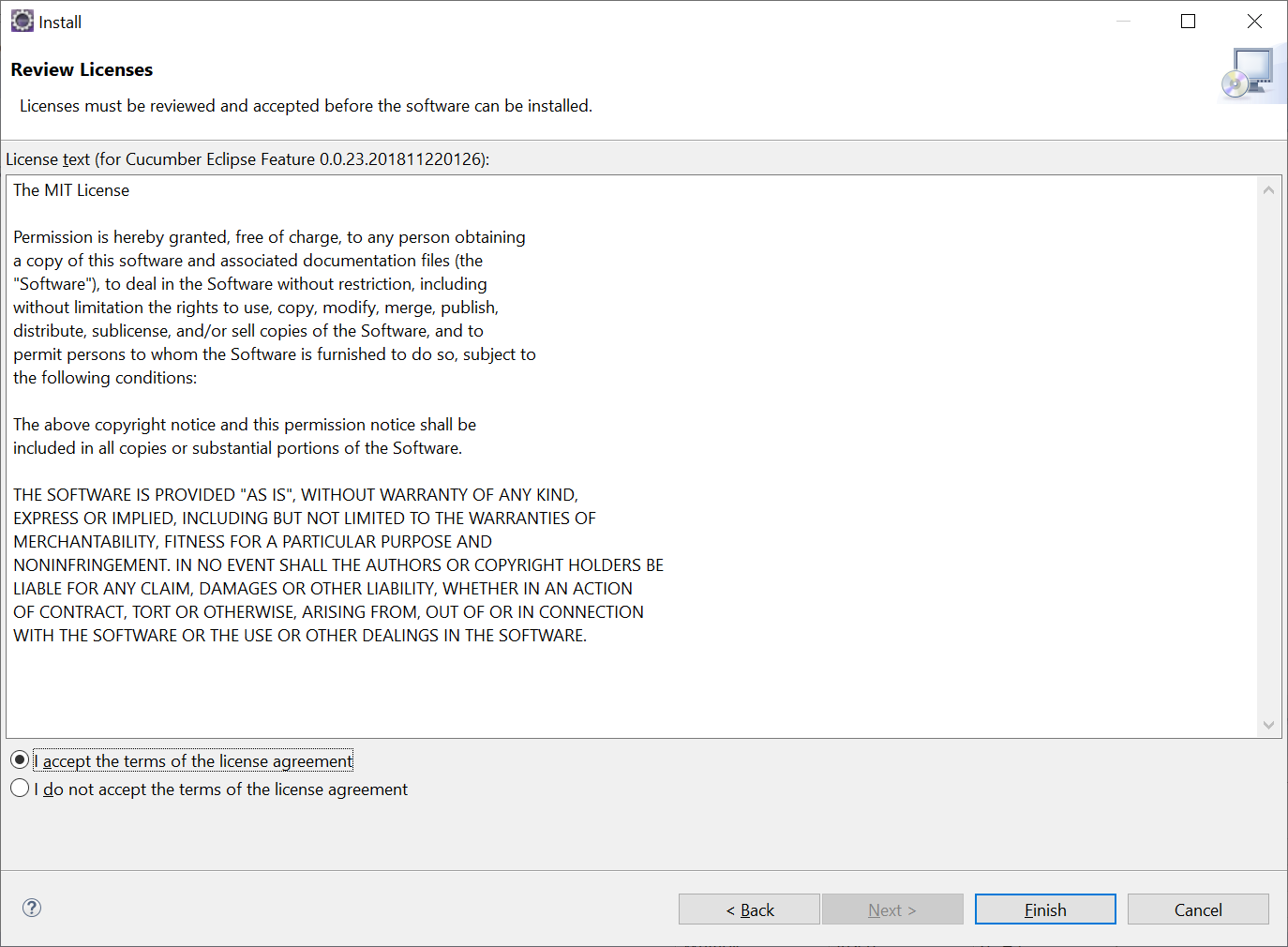Screen dimensions: 1288x947
Task: Click the Eclipse installer icon in the title bar
Action: (22, 20)
